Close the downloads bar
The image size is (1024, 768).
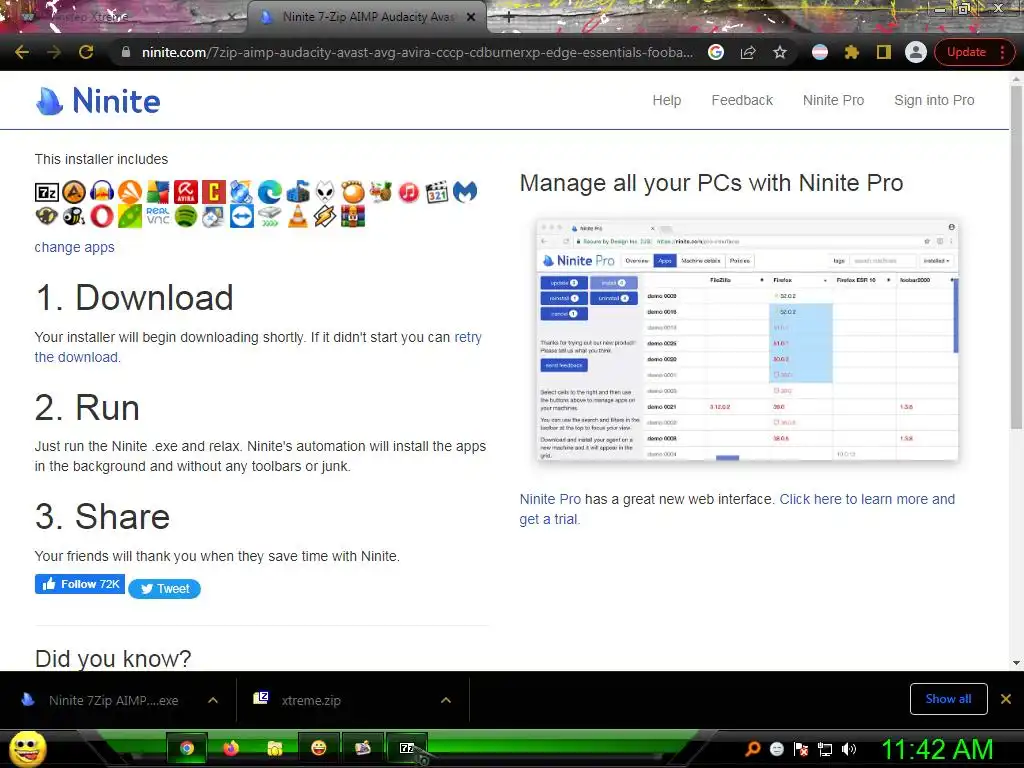point(1006,699)
